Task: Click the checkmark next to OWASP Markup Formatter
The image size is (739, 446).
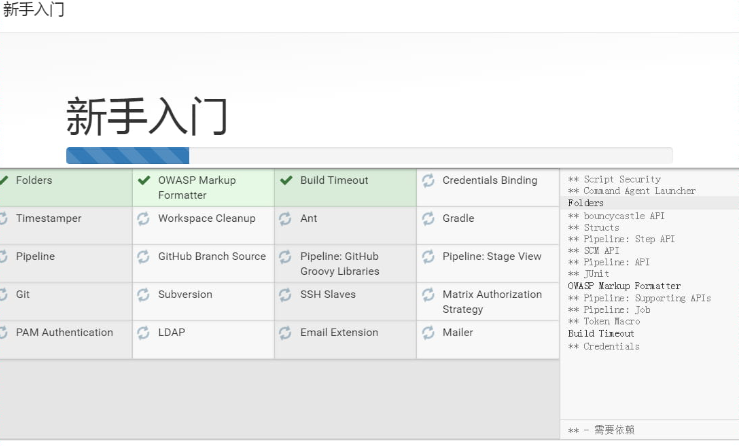Action: [144, 180]
